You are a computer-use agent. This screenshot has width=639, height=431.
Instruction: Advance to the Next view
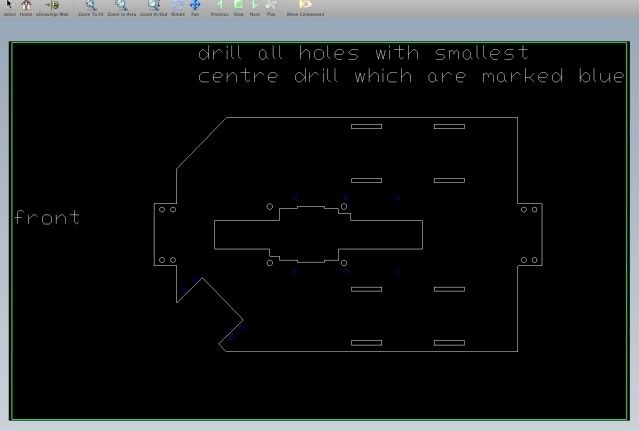click(254, 6)
